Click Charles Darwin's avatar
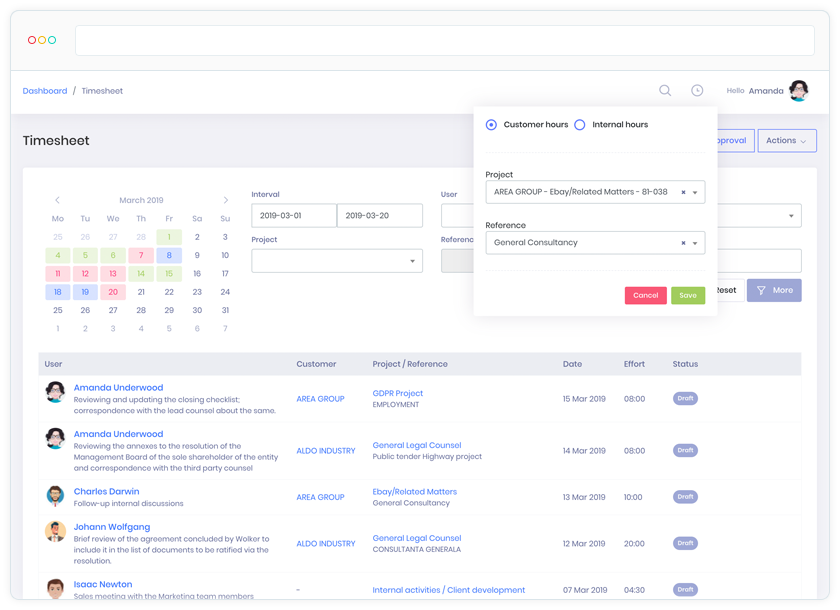840x610 pixels. 55,496
